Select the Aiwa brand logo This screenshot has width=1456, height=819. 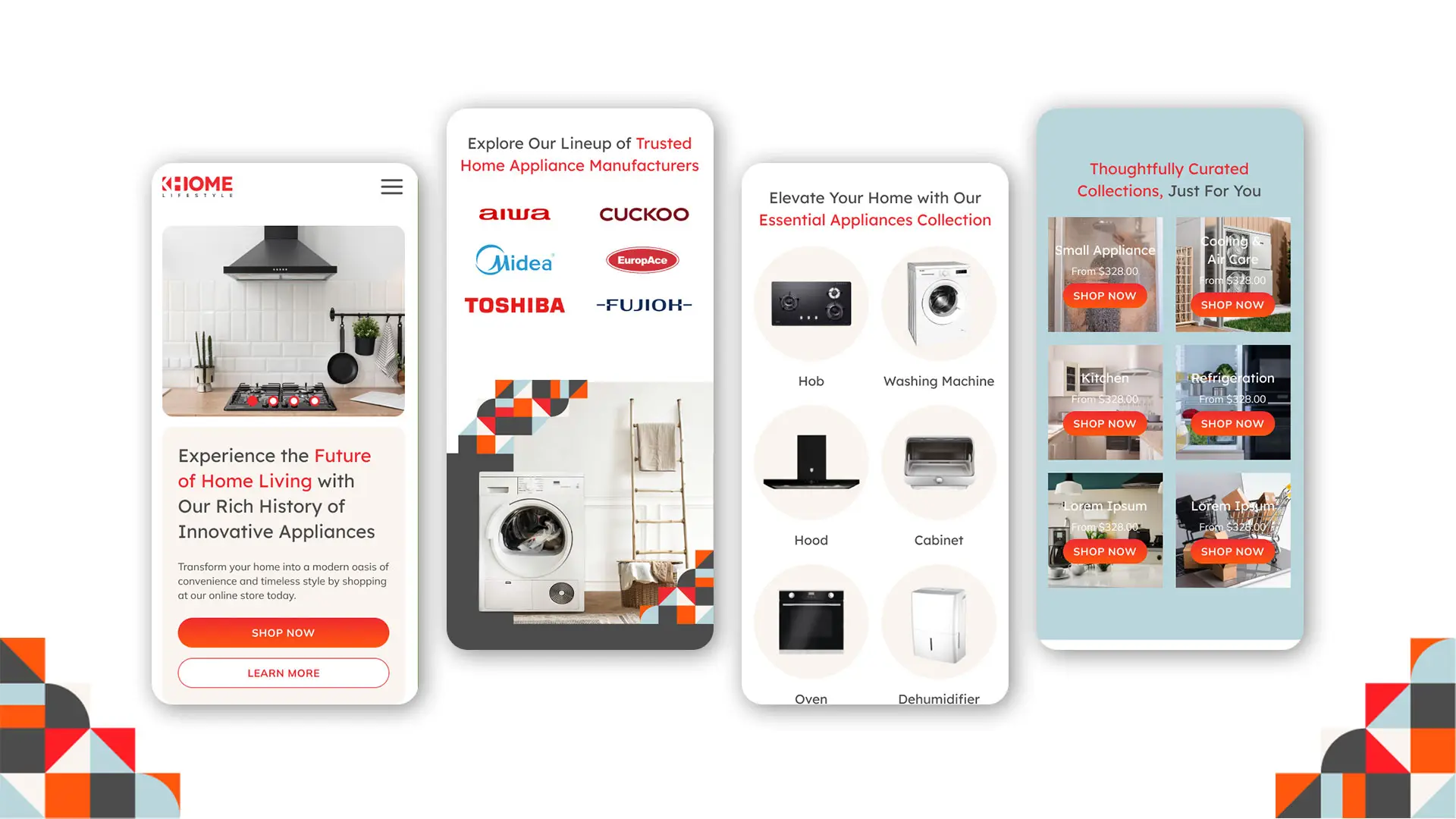[515, 214]
